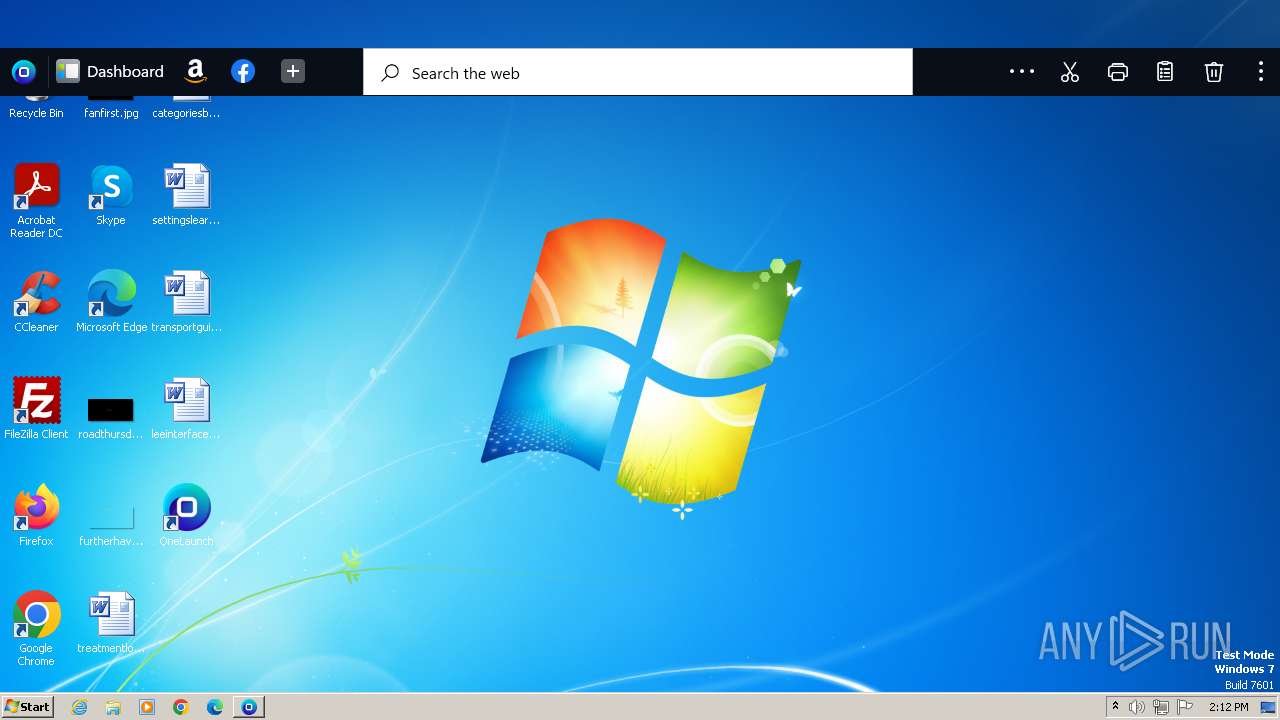1280x720 pixels.
Task: Open the Amazon shortcut
Action: [195, 71]
